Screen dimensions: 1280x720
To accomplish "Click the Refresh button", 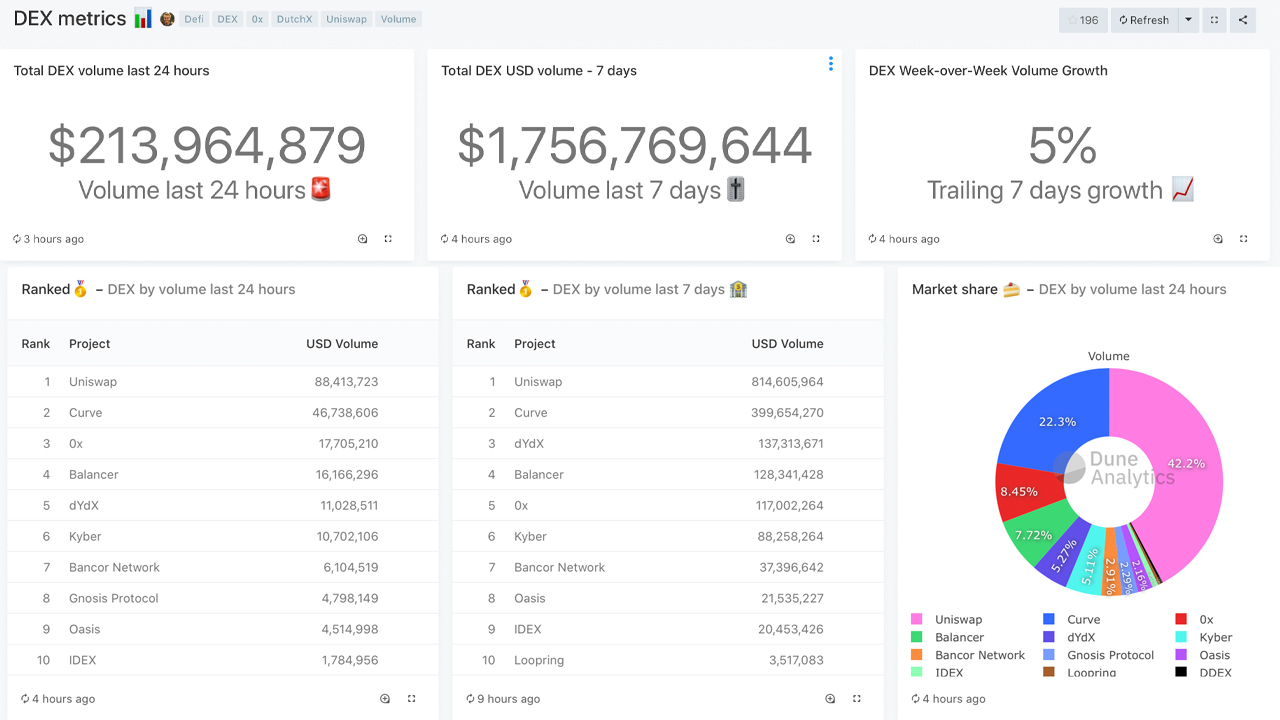I will click(x=1143, y=20).
